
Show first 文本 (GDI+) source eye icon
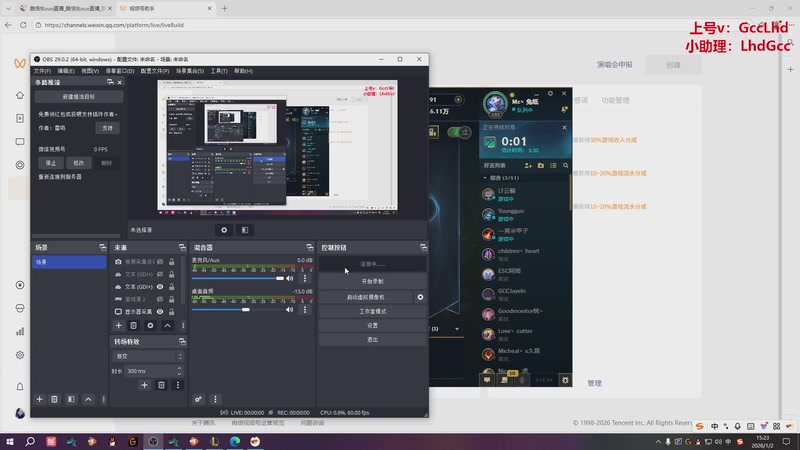tap(160, 274)
